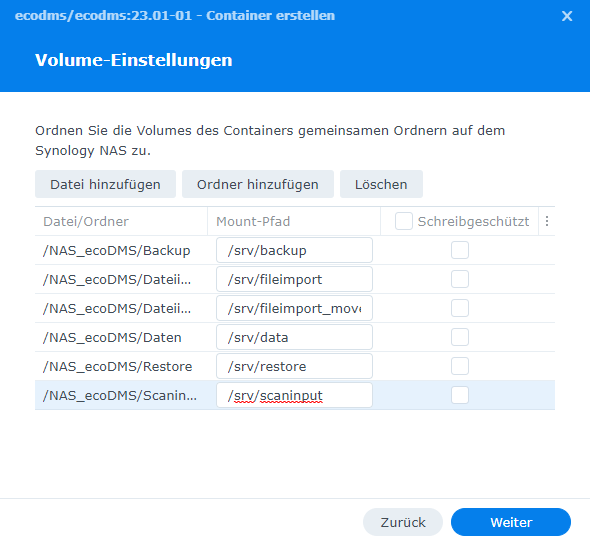This screenshot has height=542, width=590.
Task: Close the Container erstellen dialog
Action: click(x=567, y=16)
